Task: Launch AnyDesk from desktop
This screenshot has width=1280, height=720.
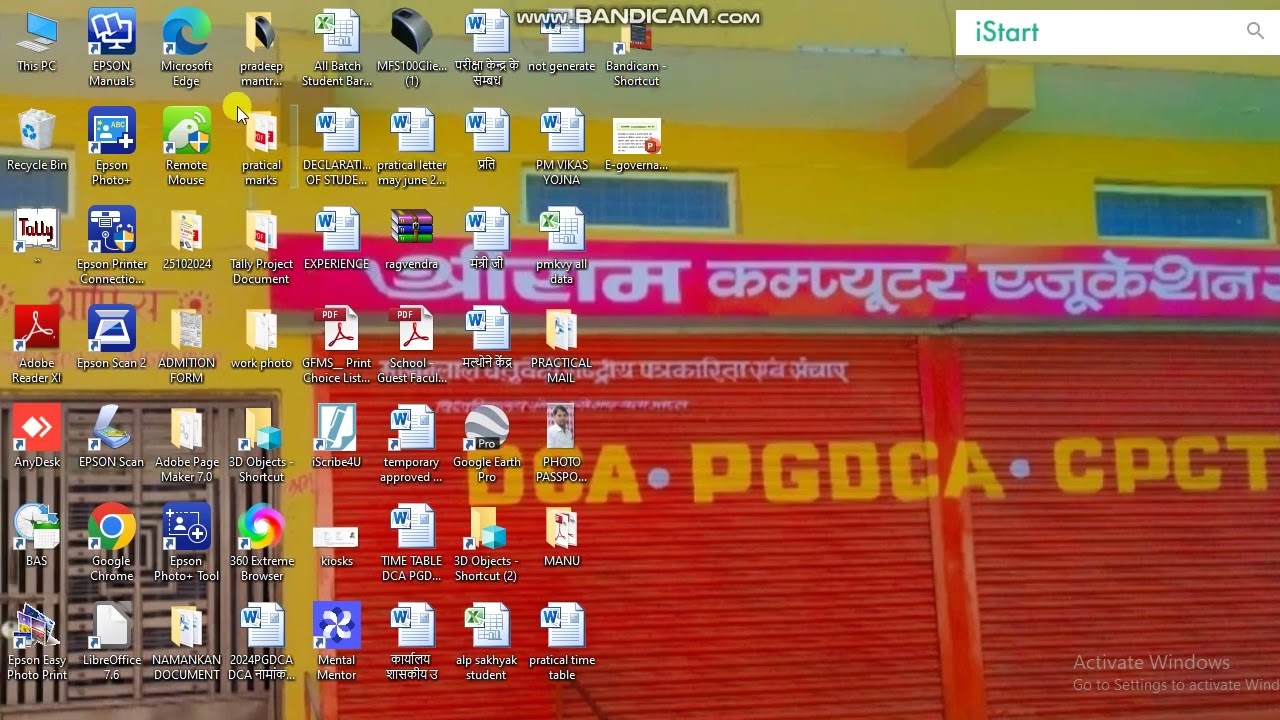Action: (37, 438)
